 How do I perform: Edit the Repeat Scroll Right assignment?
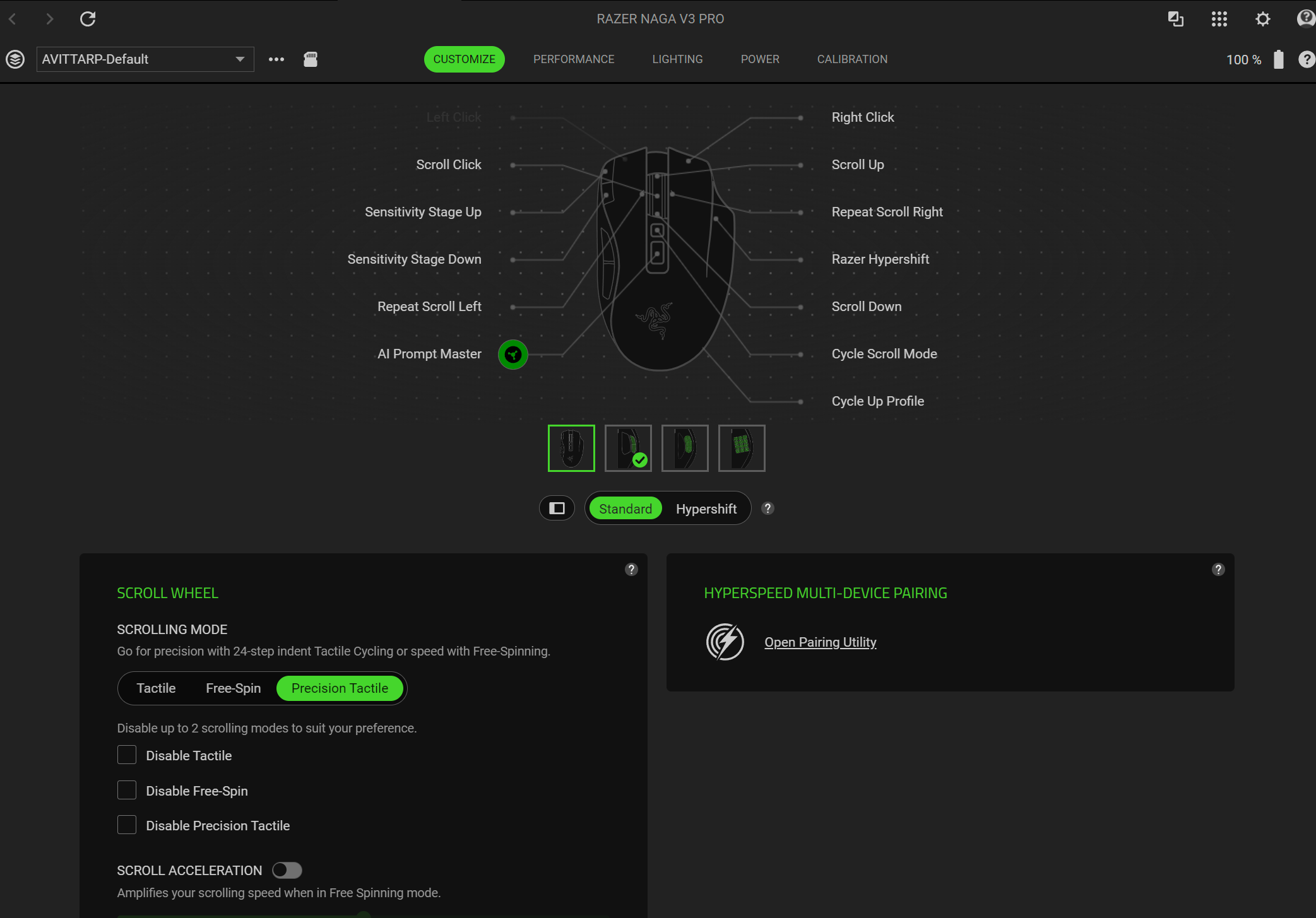click(887, 212)
